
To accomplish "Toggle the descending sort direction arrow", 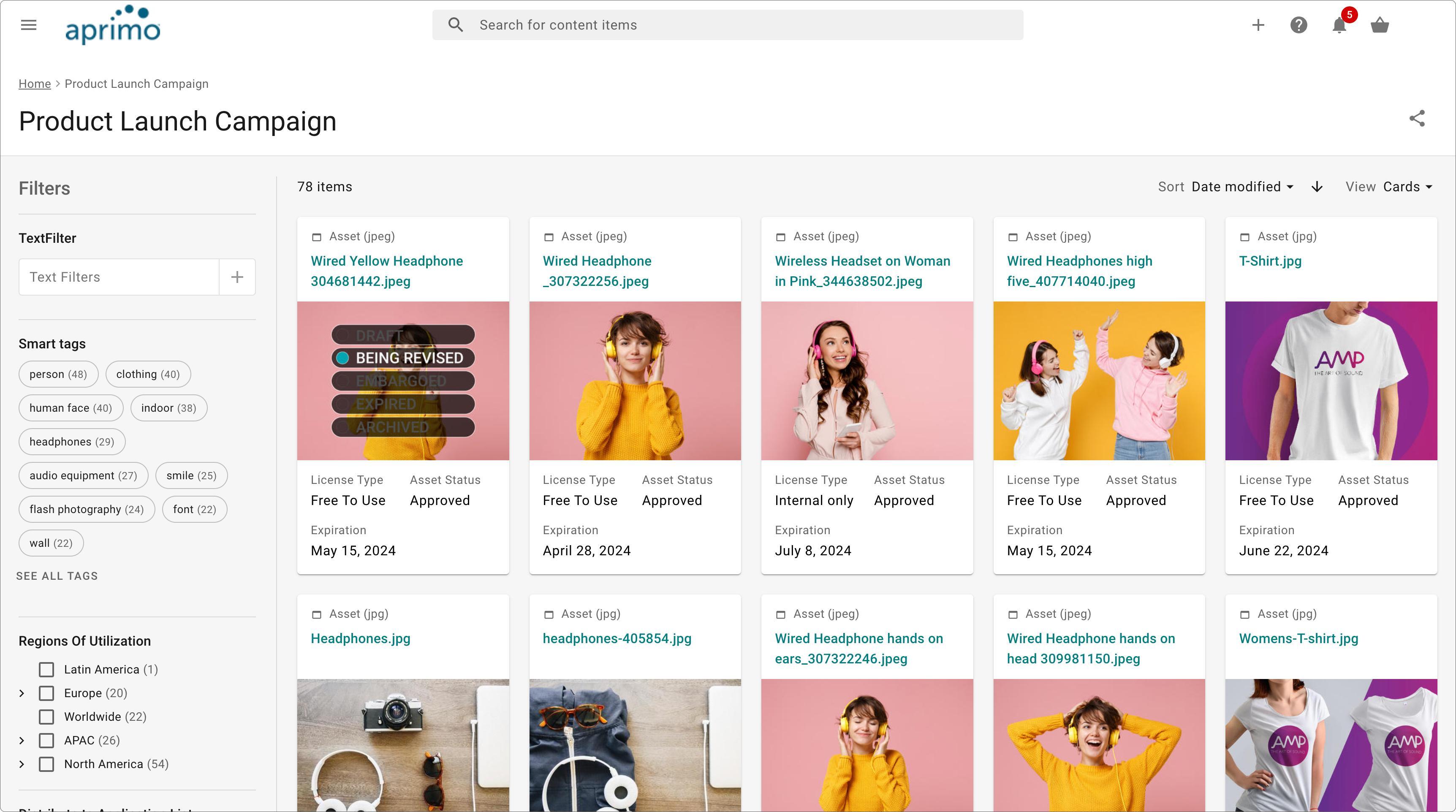I will click(1316, 187).
